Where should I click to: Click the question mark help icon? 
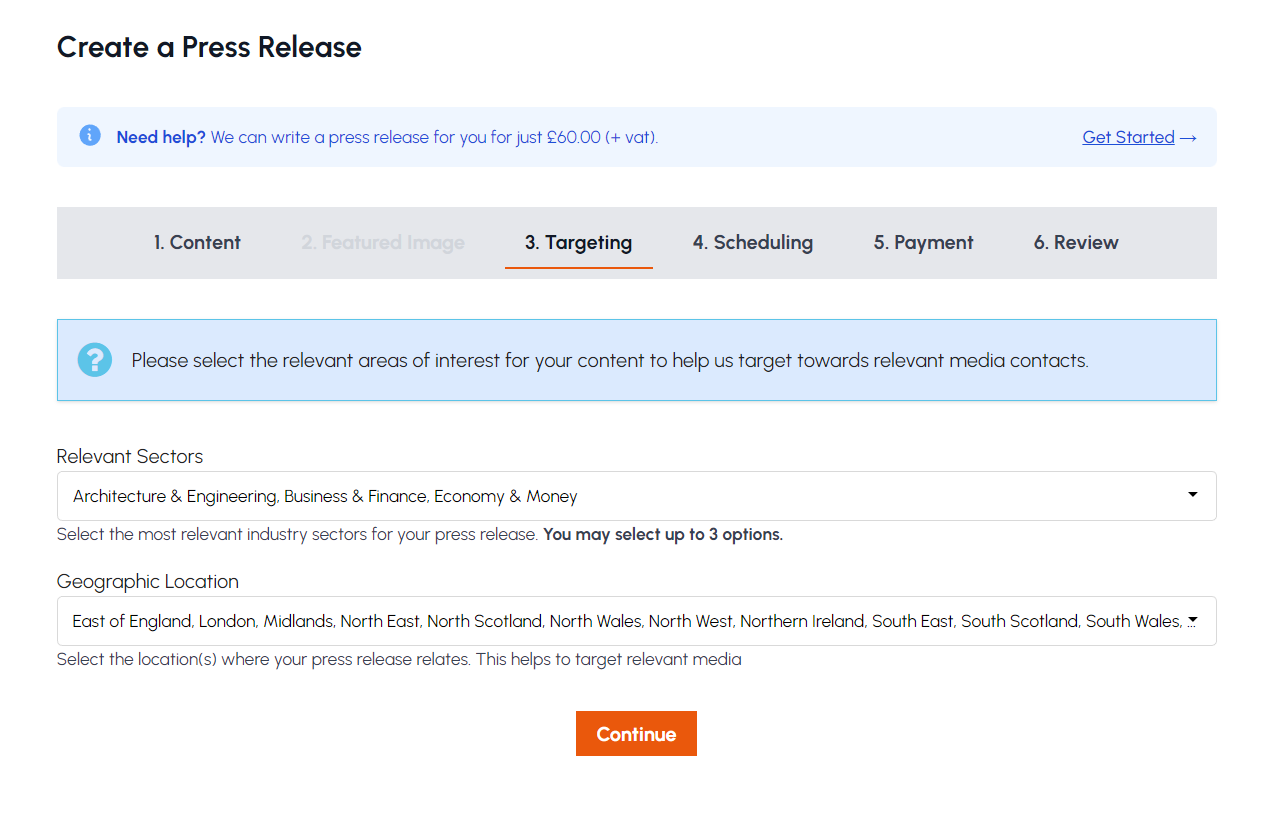pos(94,359)
